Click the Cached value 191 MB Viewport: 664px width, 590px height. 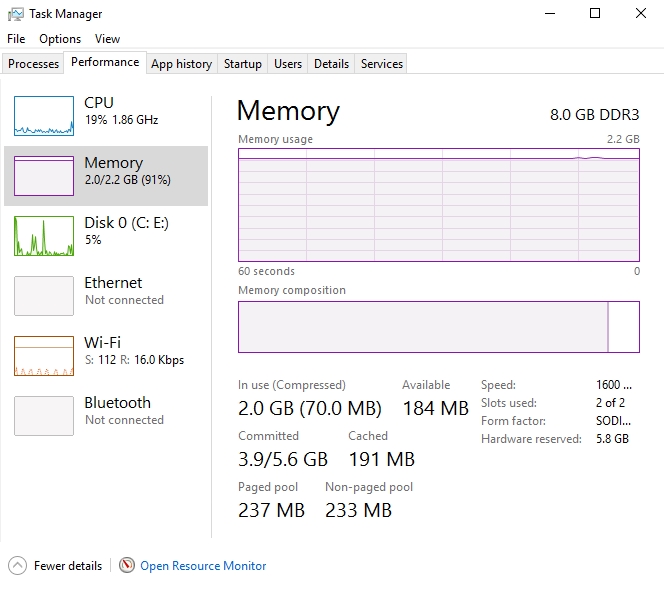coord(382,459)
